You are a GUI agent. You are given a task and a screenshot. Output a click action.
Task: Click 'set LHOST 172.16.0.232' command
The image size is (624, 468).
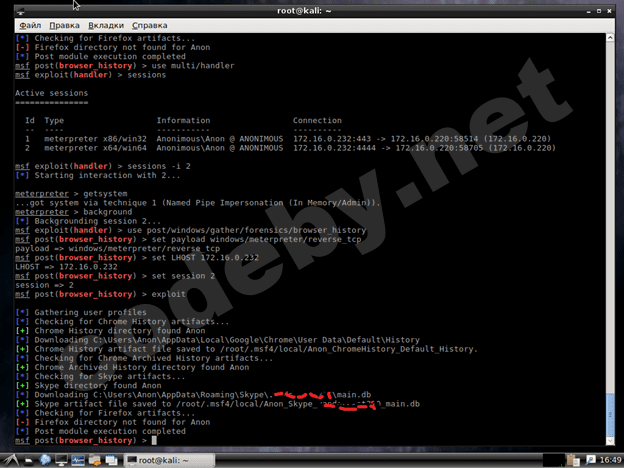coord(205,258)
